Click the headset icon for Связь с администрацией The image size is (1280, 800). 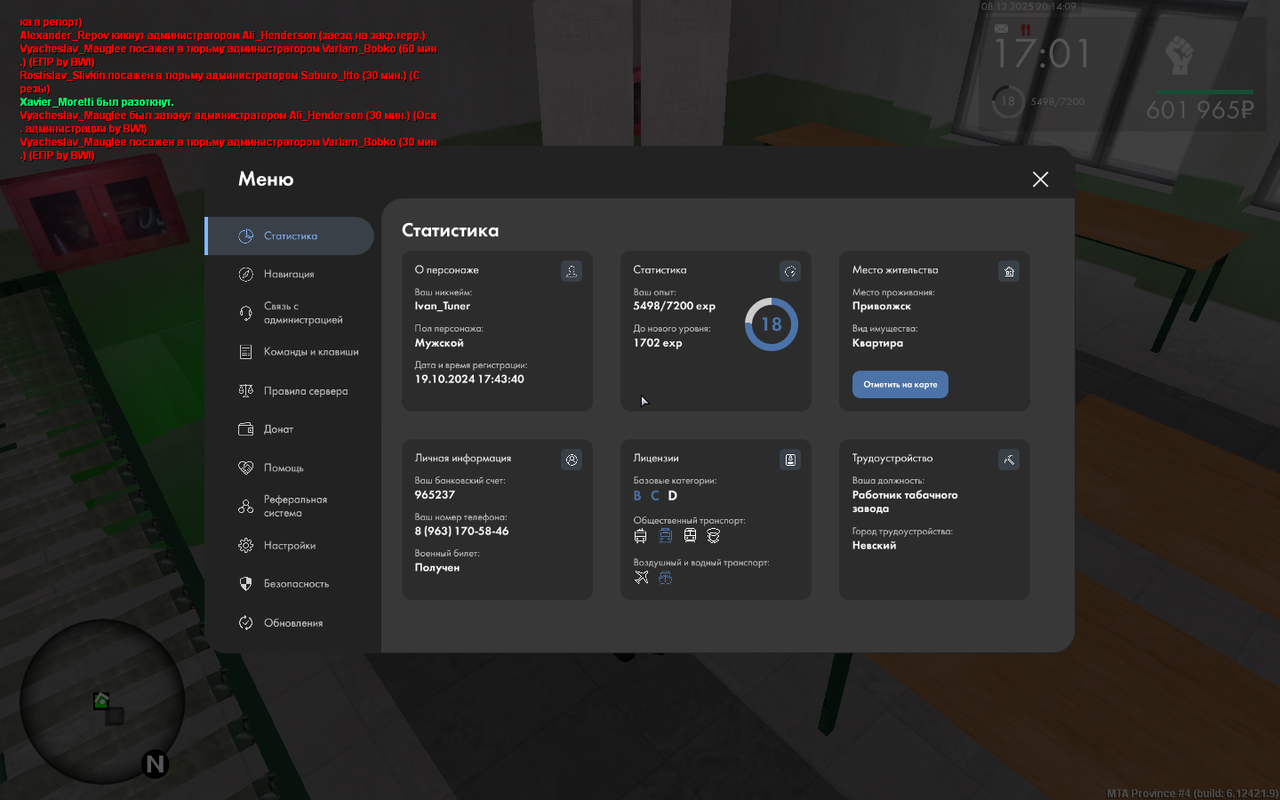click(x=246, y=313)
